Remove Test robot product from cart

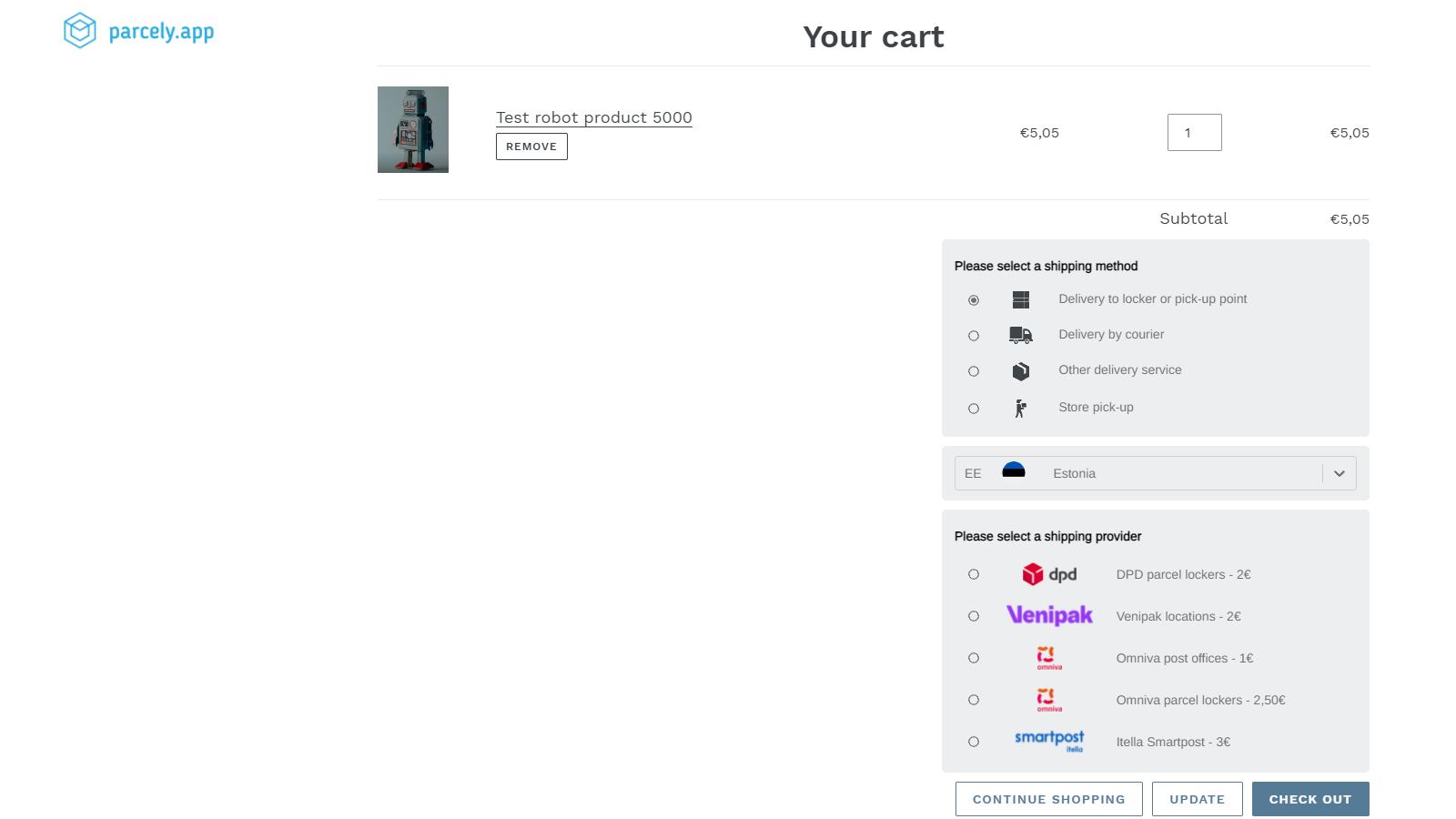531,147
